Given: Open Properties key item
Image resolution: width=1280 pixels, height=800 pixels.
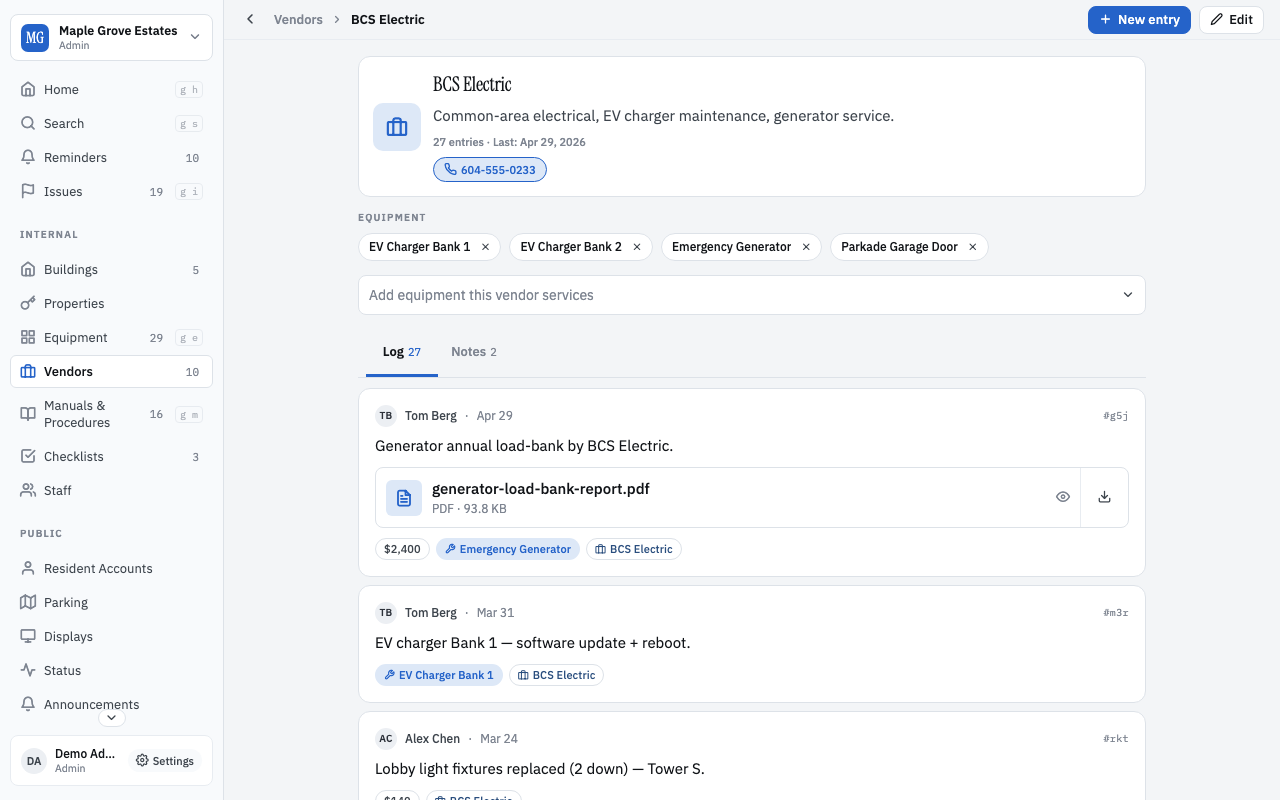Looking at the screenshot, I should pyautogui.click(x=111, y=303).
